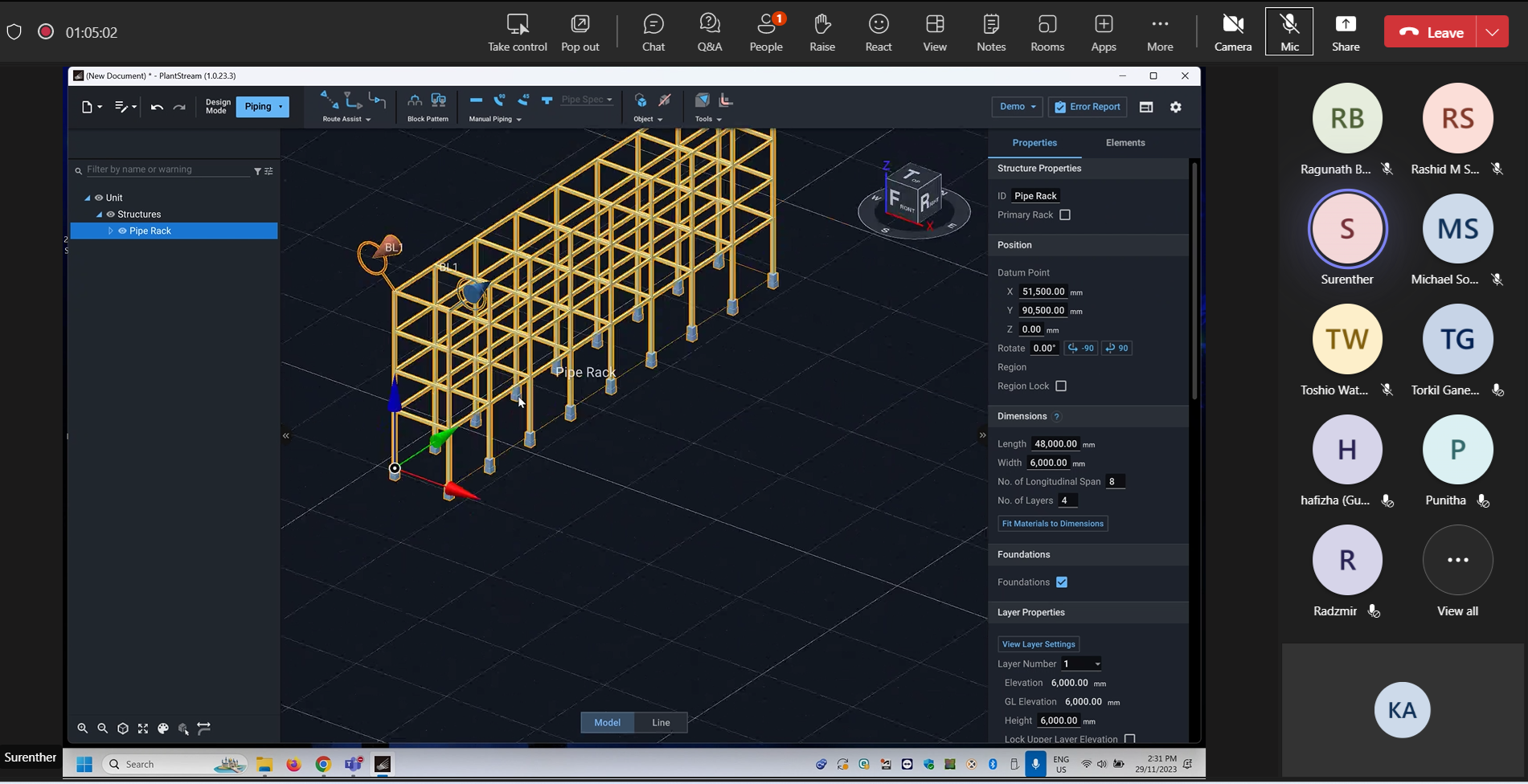Expand the Pipe Rack tree node arrow

click(x=111, y=231)
